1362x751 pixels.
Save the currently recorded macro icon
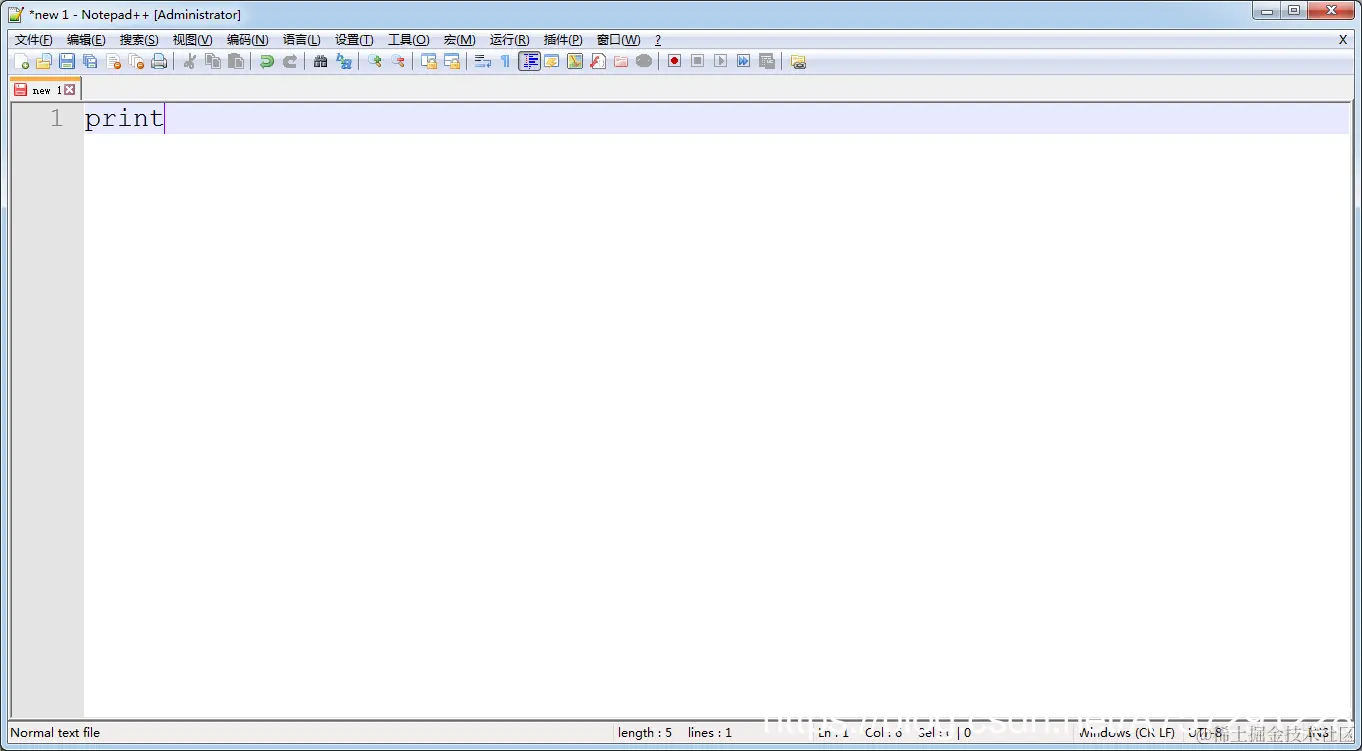[767, 61]
